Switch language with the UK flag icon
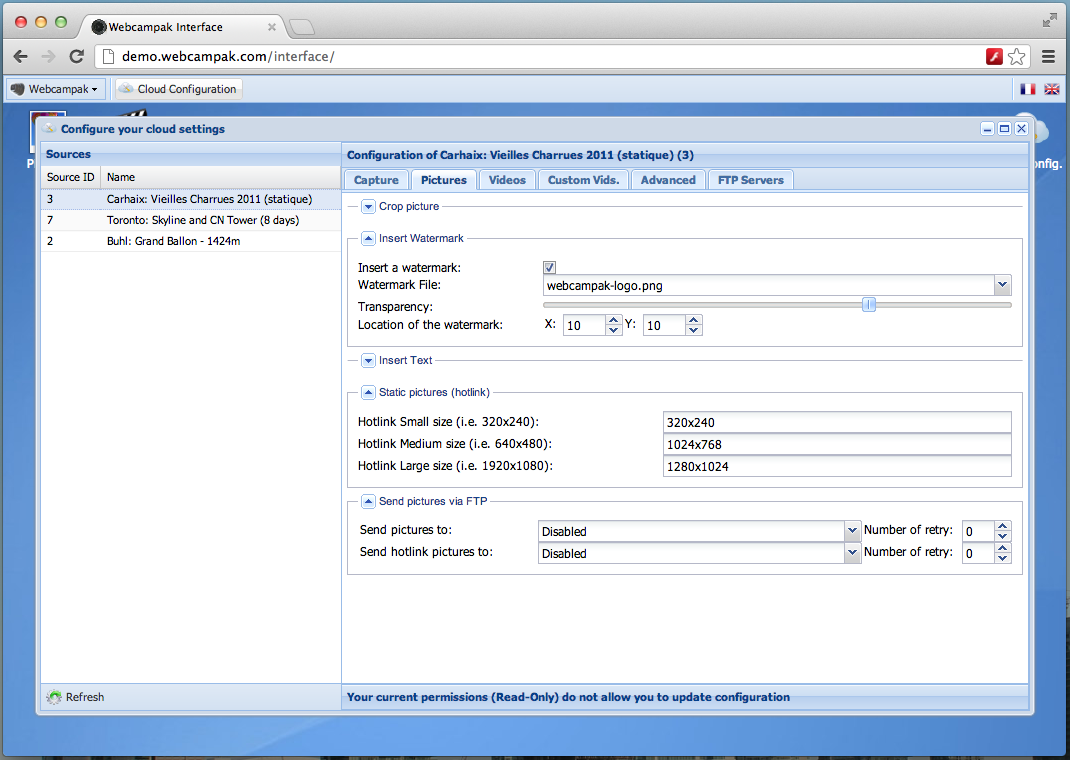Screen dimensions: 1070x760 [1051, 89]
